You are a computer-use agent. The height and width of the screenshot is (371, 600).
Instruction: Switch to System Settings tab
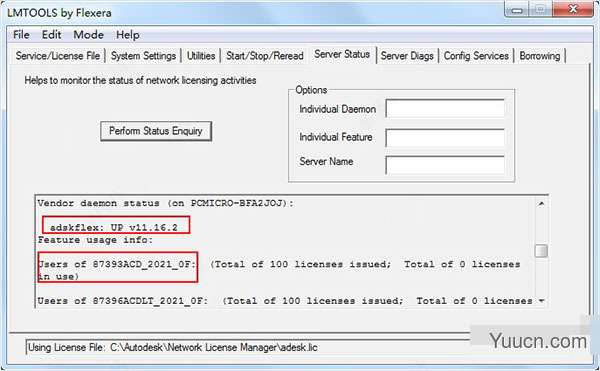(143, 56)
